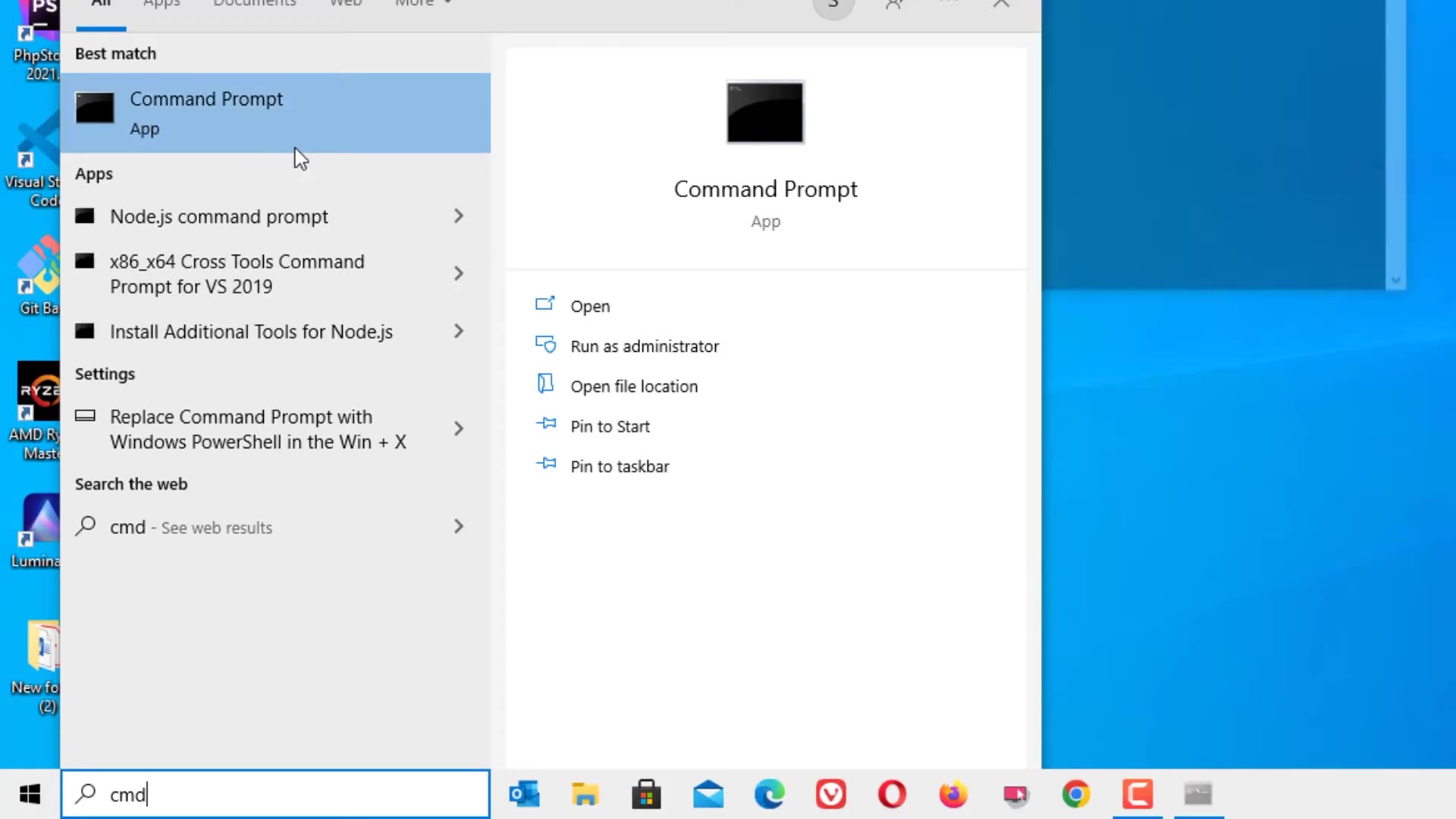This screenshot has width=1456, height=819.
Task: Click Open file location
Action: (633, 387)
